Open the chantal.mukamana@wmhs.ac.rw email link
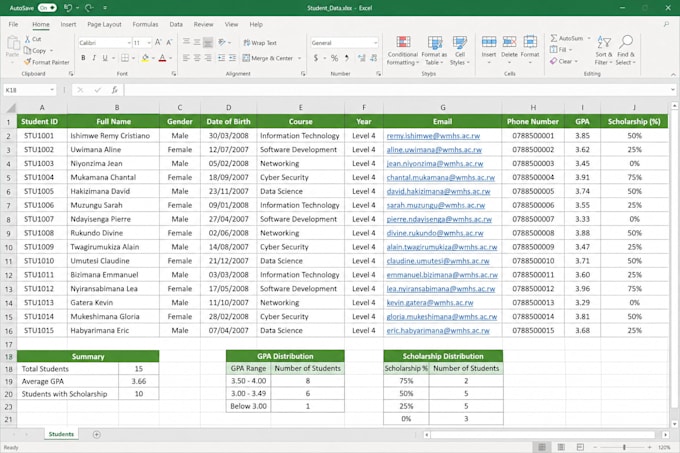The width and height of the screenshot is (680, 453). click(441, 177)
